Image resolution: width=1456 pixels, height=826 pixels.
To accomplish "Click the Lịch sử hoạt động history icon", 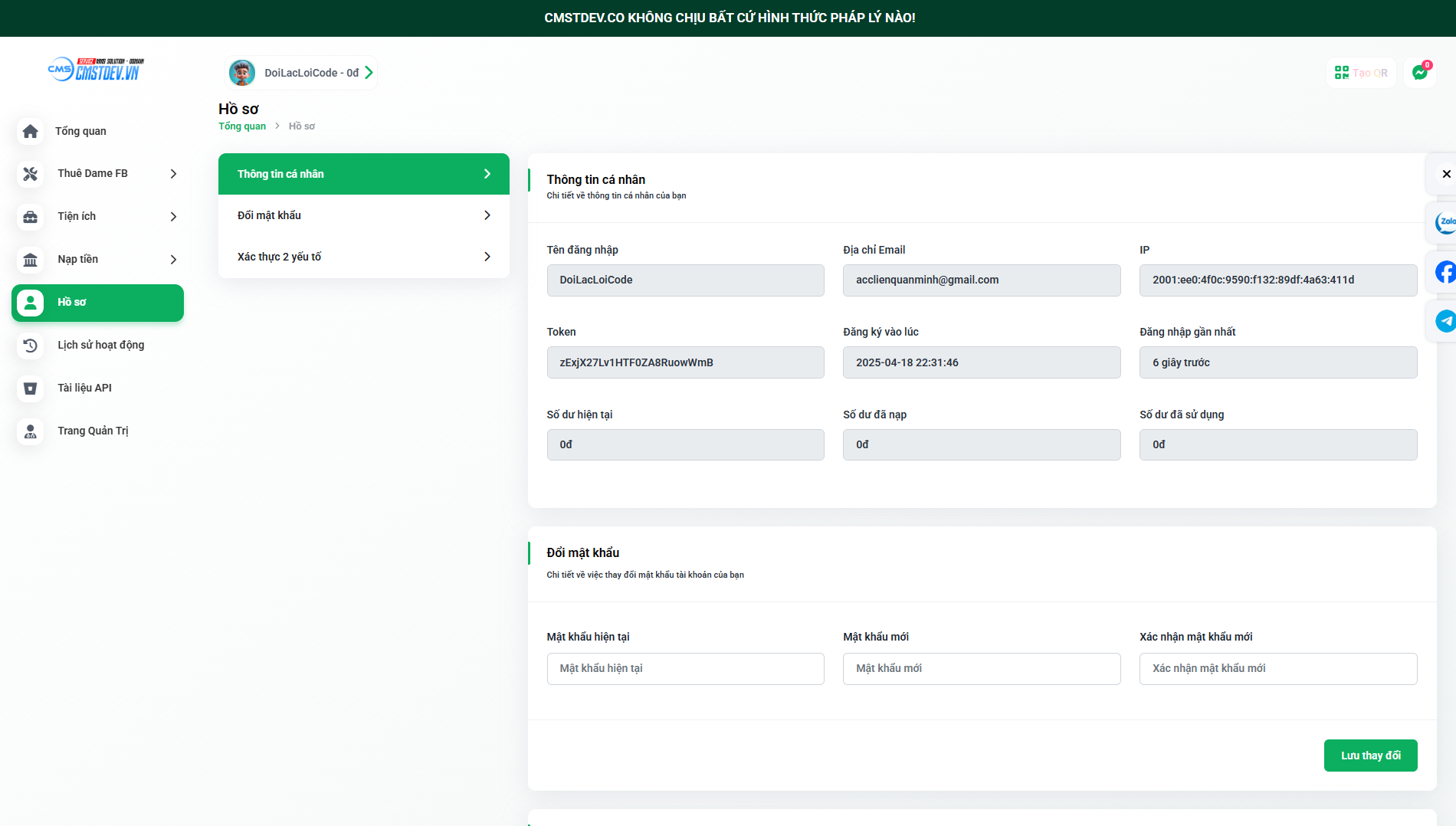I will [x=31, y=346].
